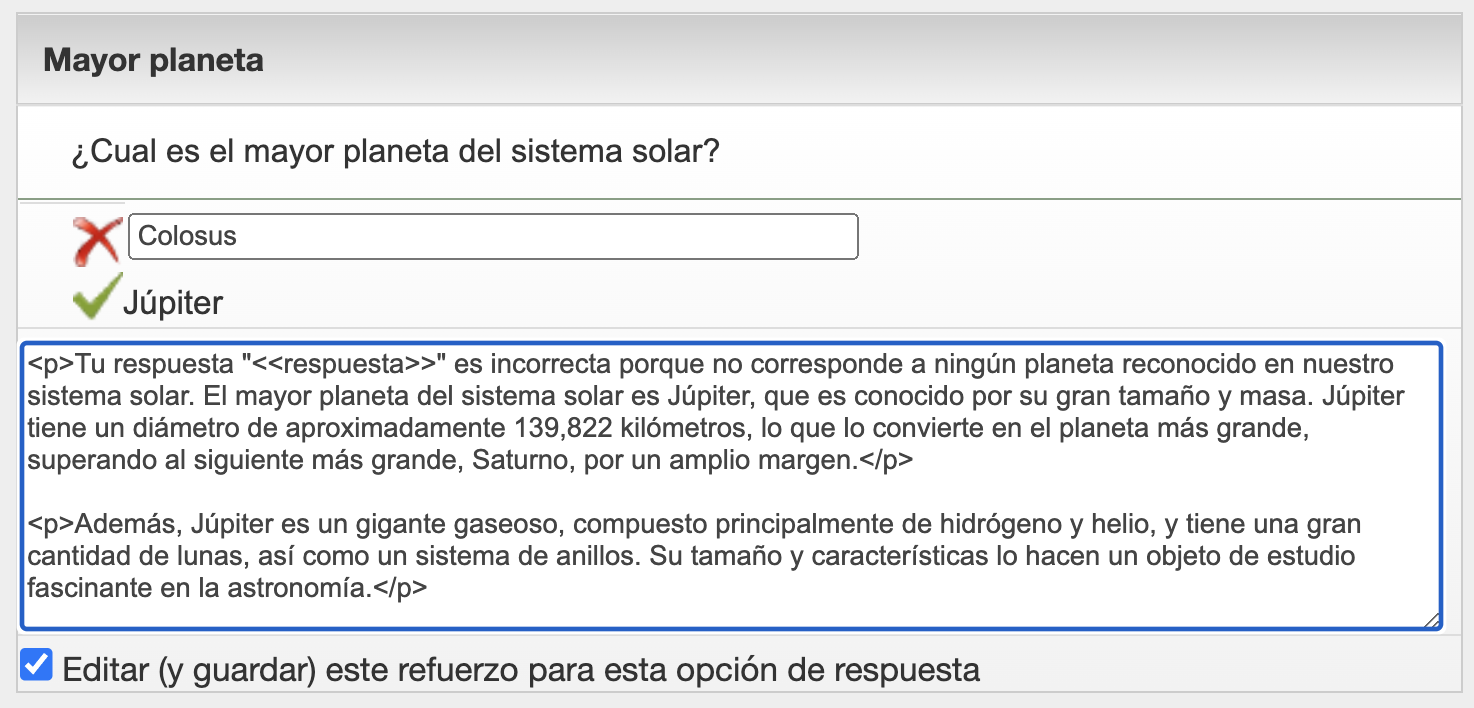Click the correct answer text Júpiter

[x=173, y=302]
